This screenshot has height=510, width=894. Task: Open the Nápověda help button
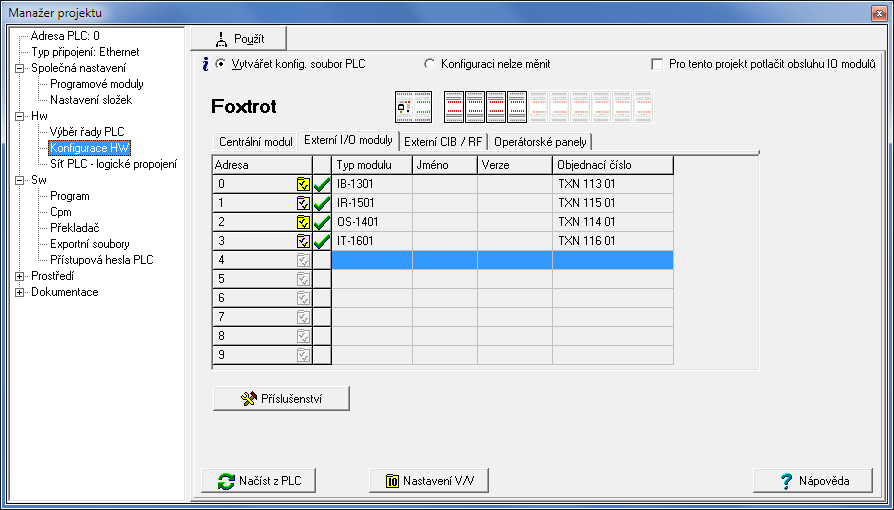[813, 481]
